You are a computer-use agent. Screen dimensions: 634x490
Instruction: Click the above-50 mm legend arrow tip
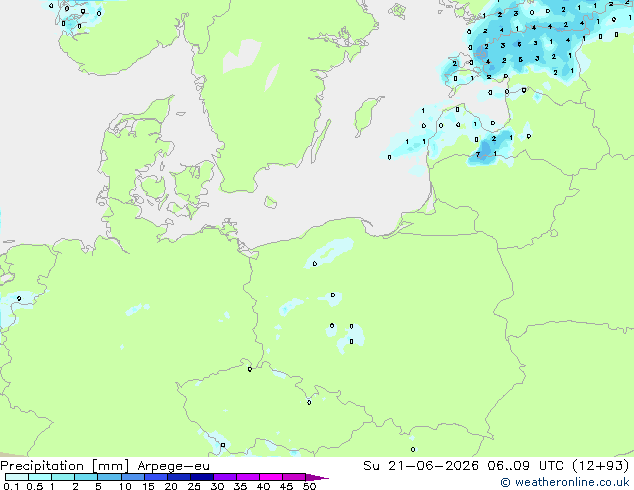click(317, 477)
